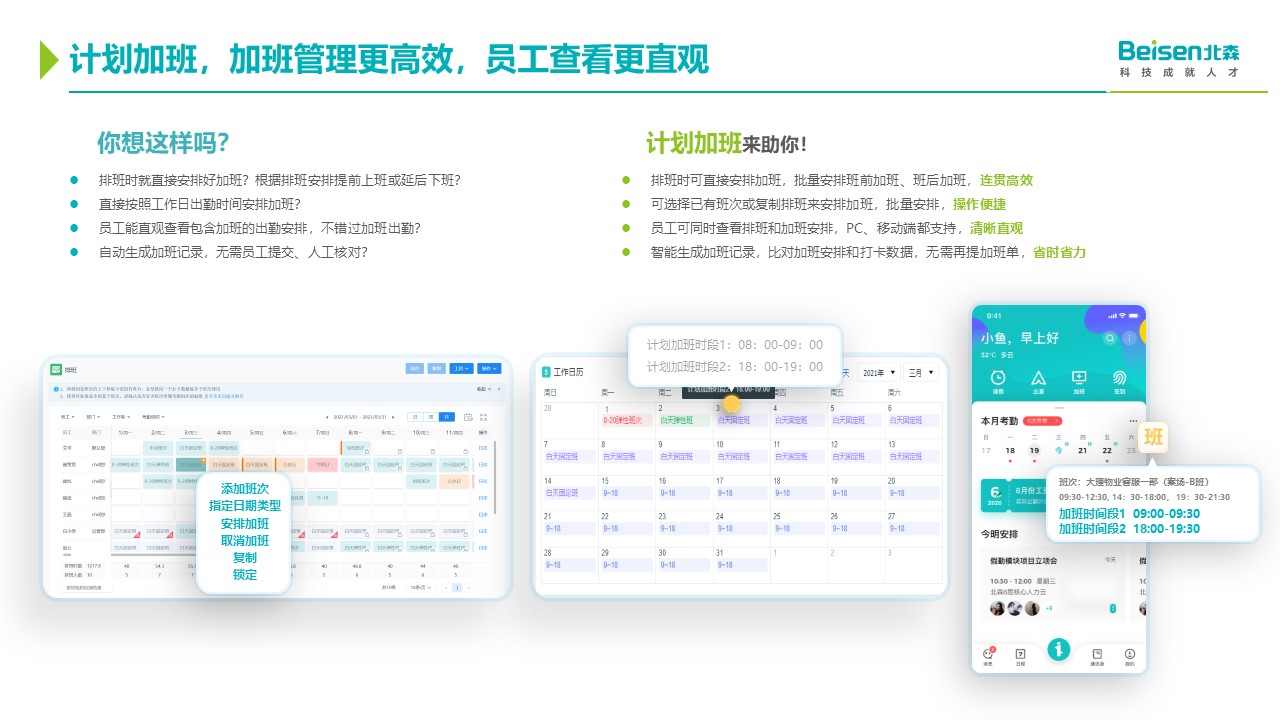Click the green 排班 app logo icon
Screen dimensions: 1280x720
[x=56, y=369]
